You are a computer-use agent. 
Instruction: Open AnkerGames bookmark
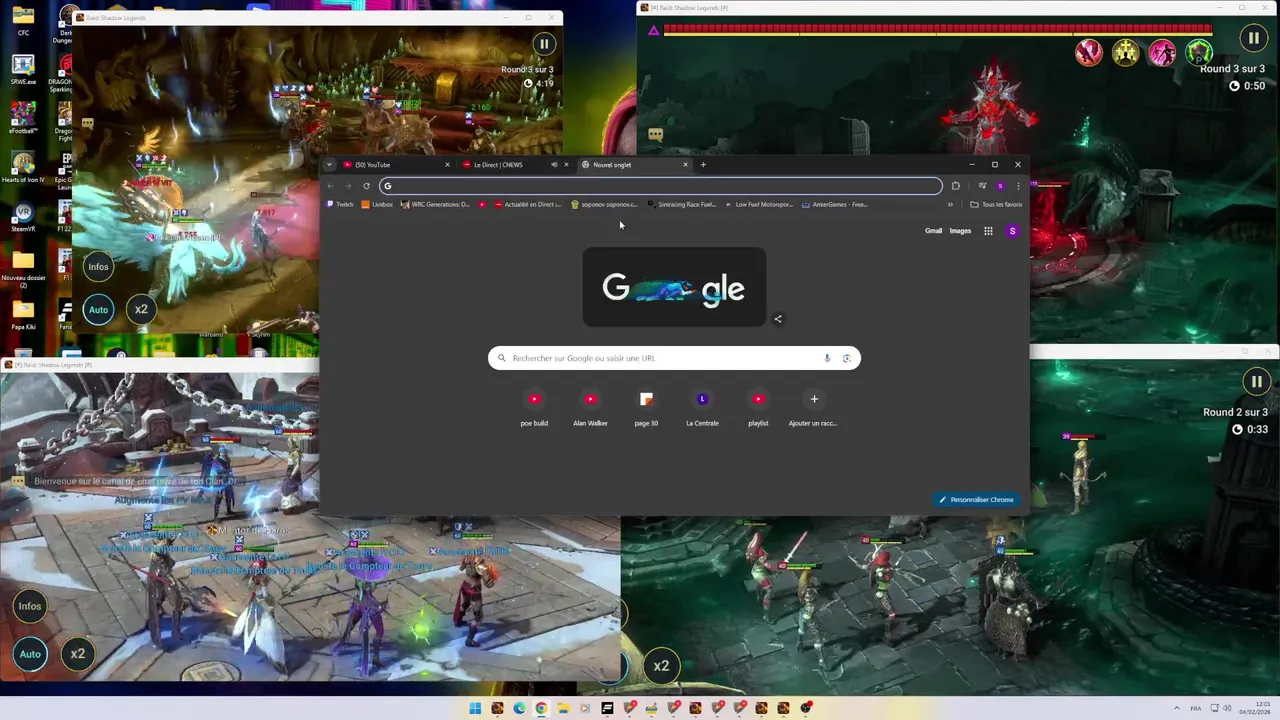(835, 204)
